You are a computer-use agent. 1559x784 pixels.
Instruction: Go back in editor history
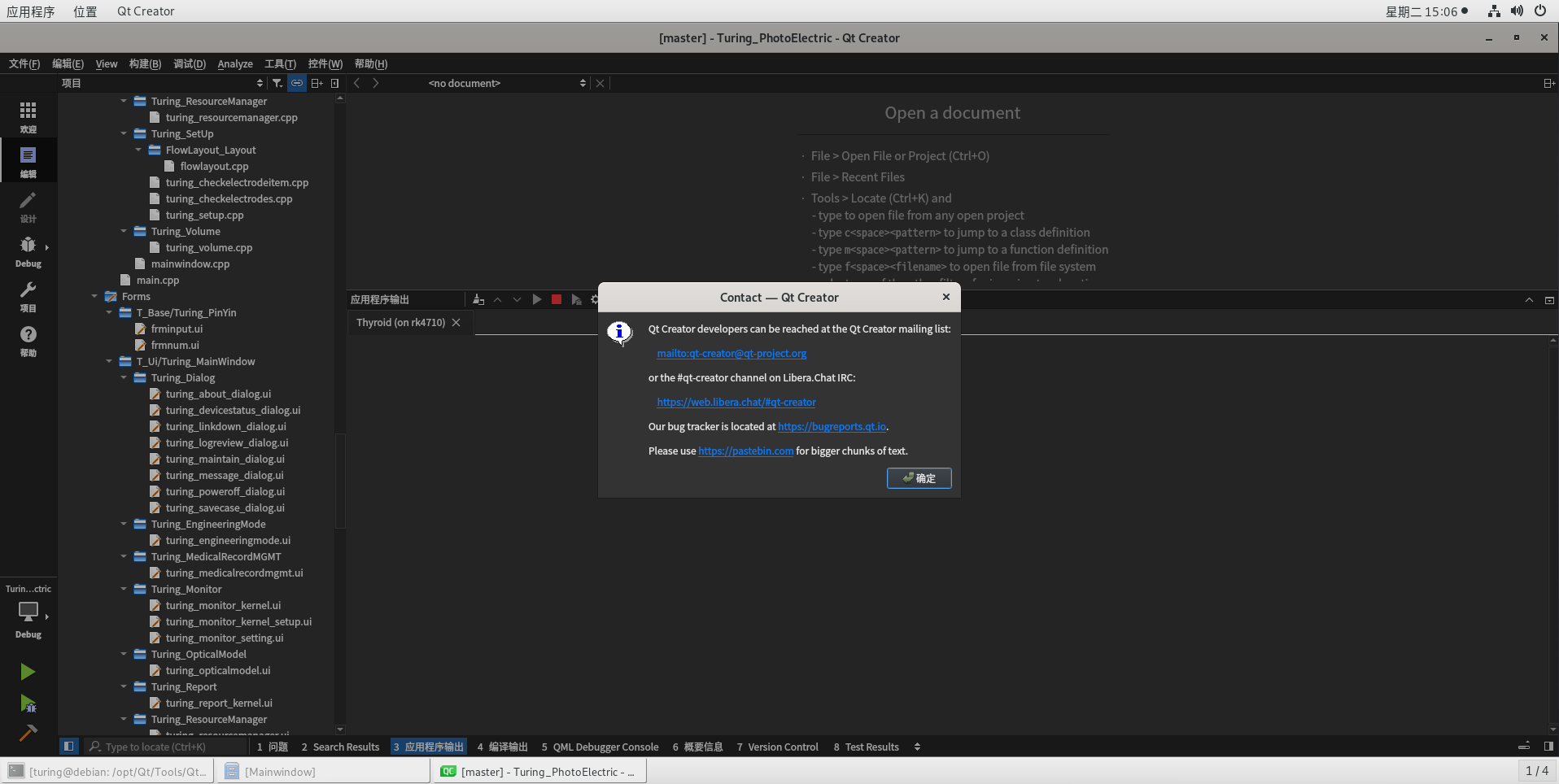pyautogui.click(x=356, y=83)
